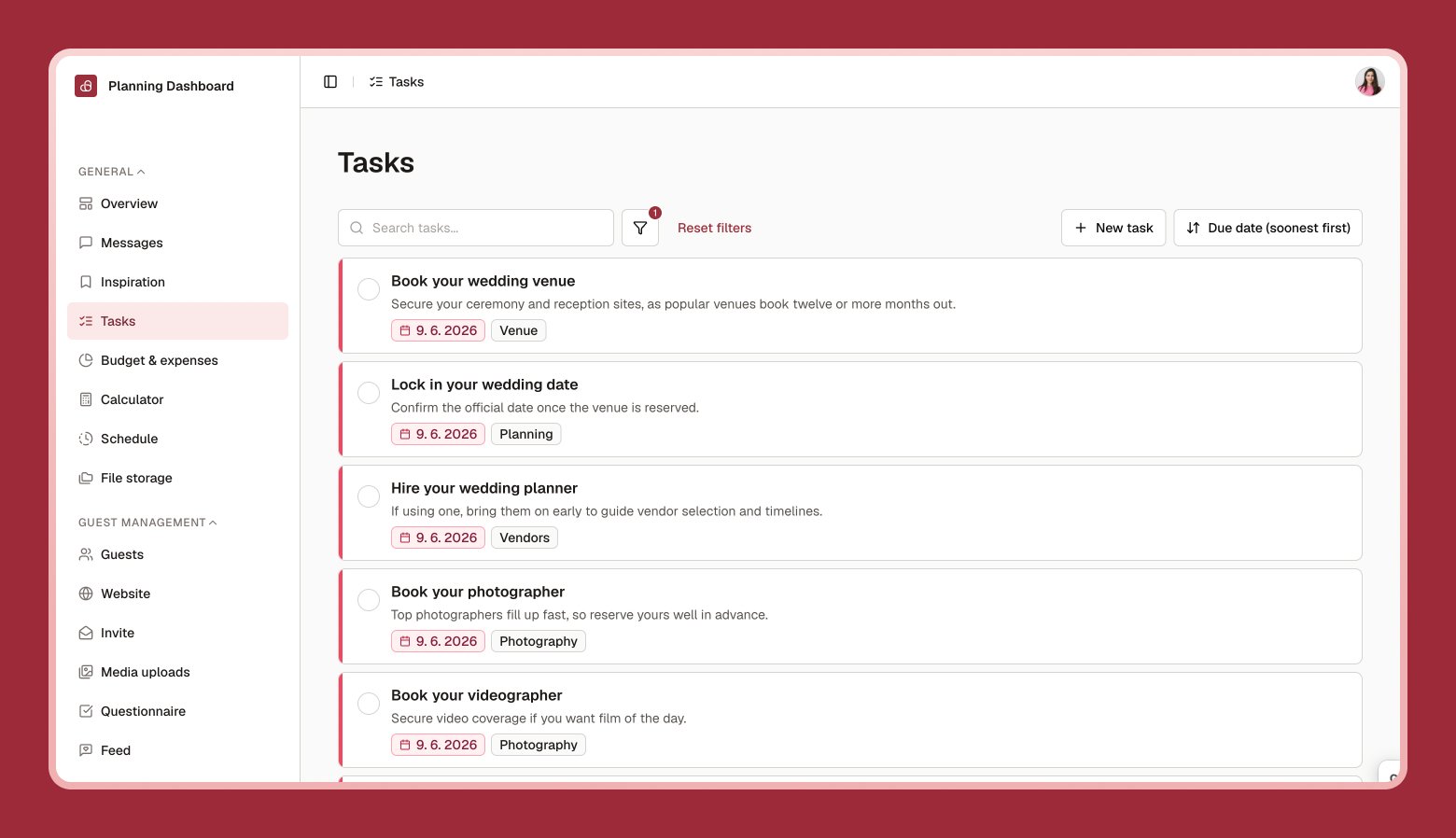This screenshot has width=1456, height=838.
Task: Open the Book your photographer task title
Action: pyautogui.click(x=478, y=592)
